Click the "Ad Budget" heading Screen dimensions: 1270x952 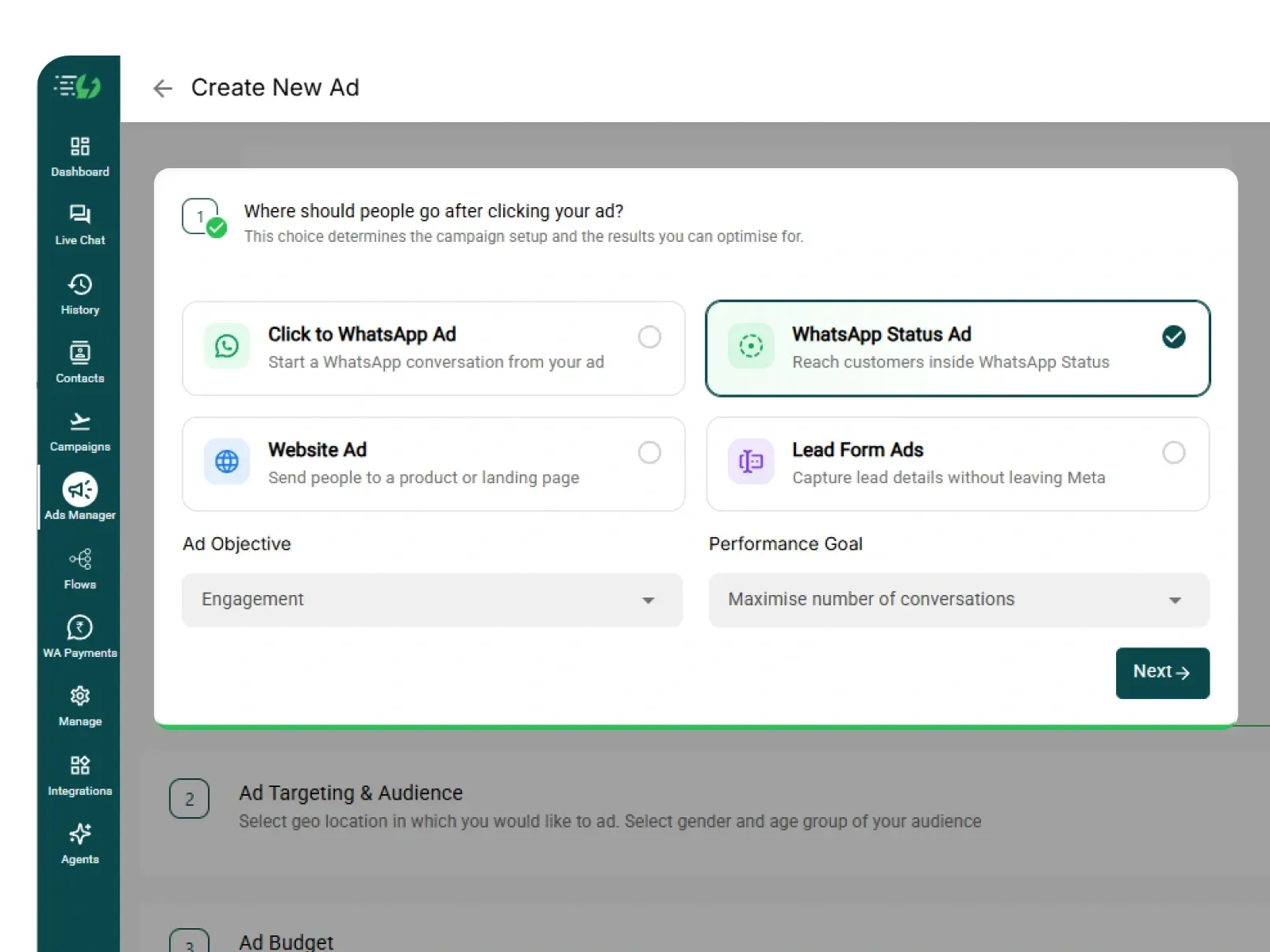[x=286, y=942]
